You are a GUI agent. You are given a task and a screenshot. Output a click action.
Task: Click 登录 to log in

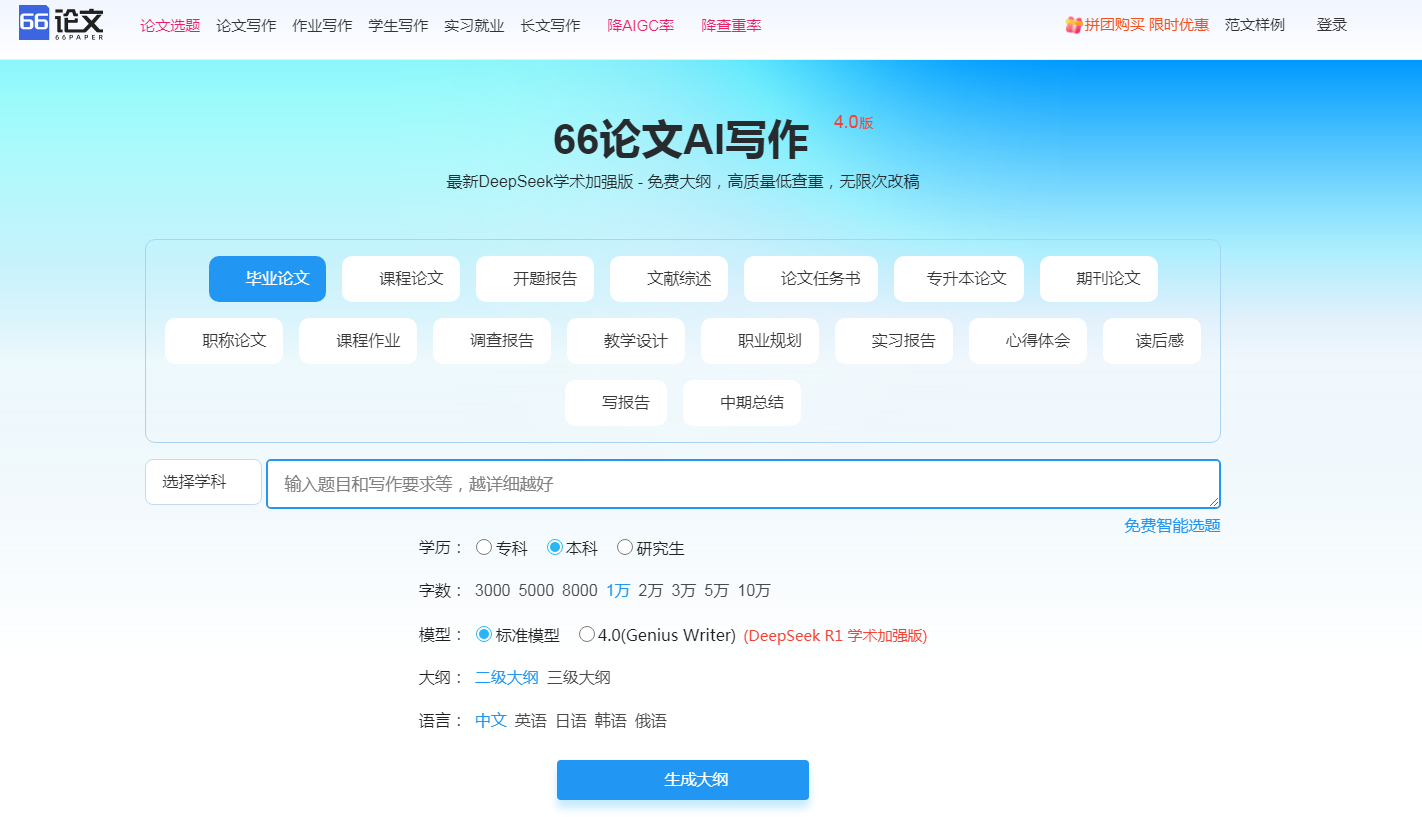[1332, 24]
